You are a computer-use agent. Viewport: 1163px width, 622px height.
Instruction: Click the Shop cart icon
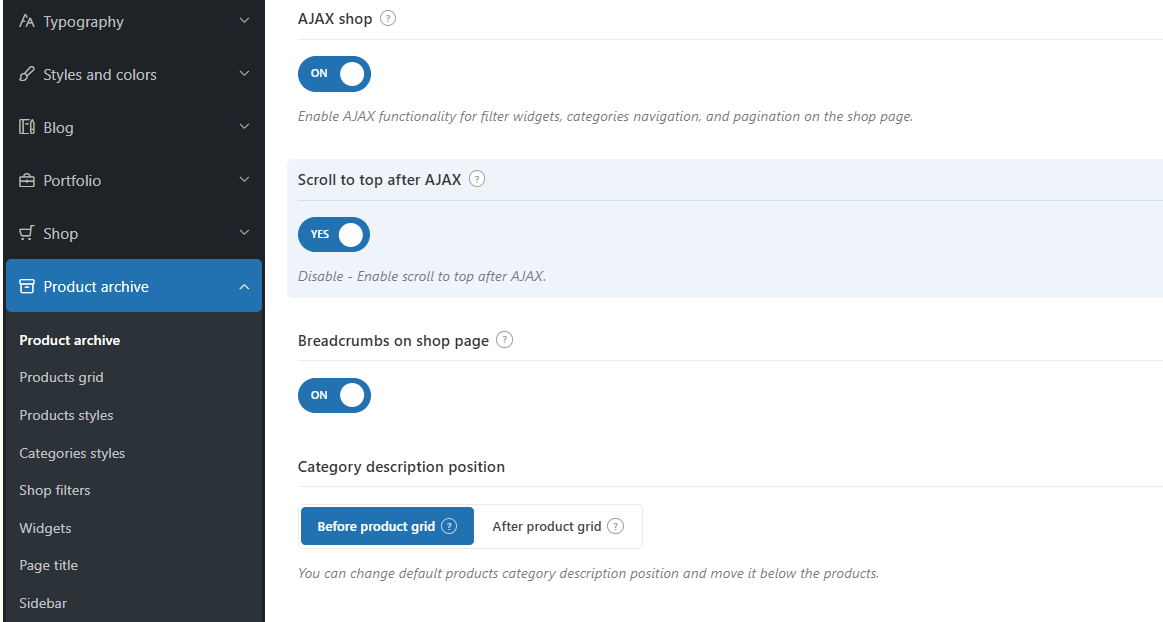coord(27,233)
